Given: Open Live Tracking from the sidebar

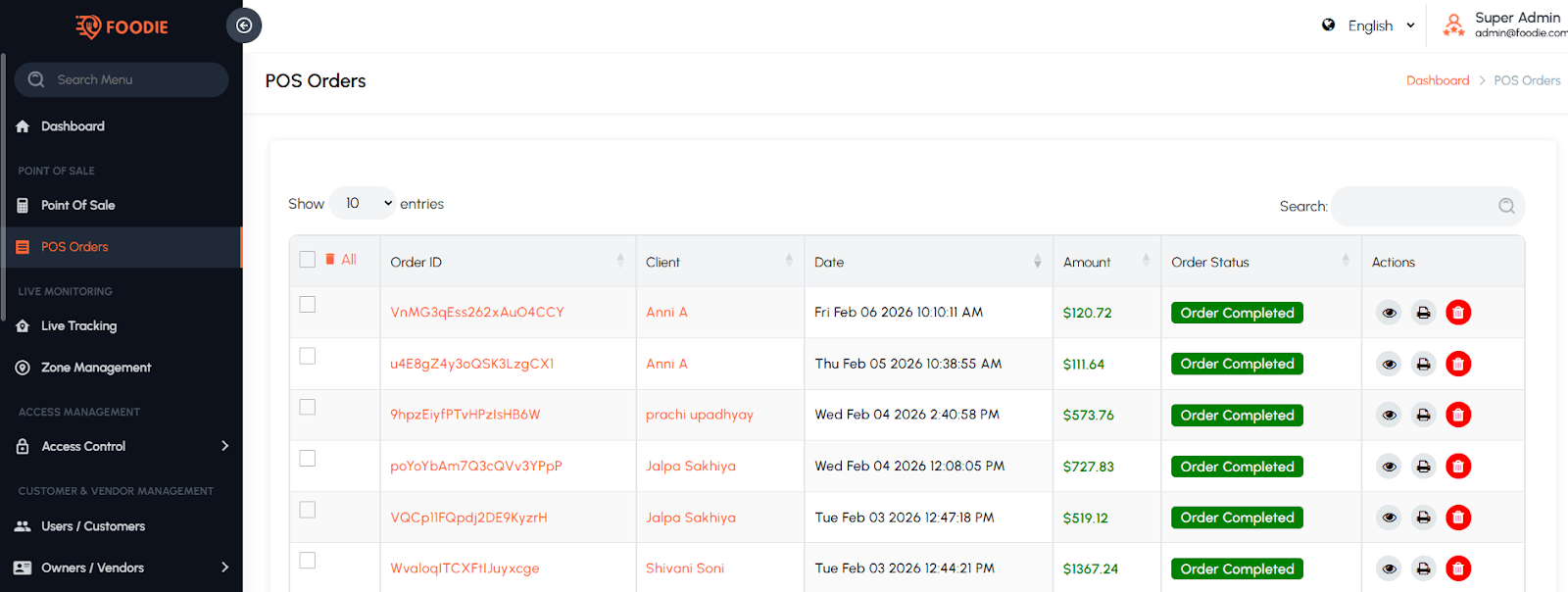Looking at the screenshot, I should (78, 326).
